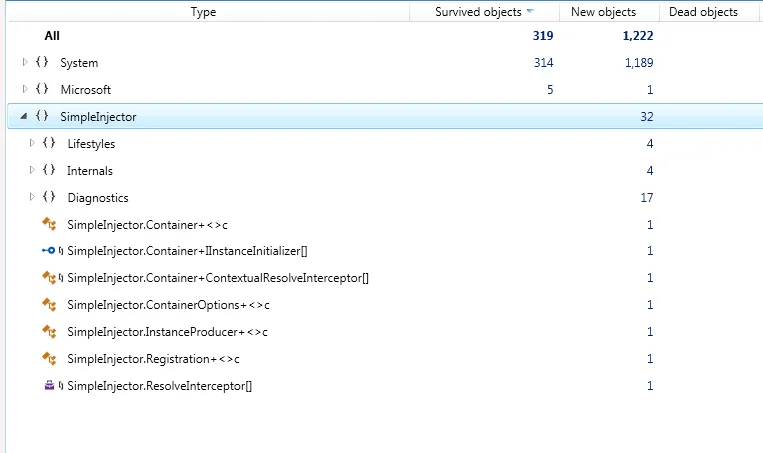This screenshot has width=763, height=453.
Task: Click class icon for ContainerOptions+<>c row
Action: tap(49, 305)
